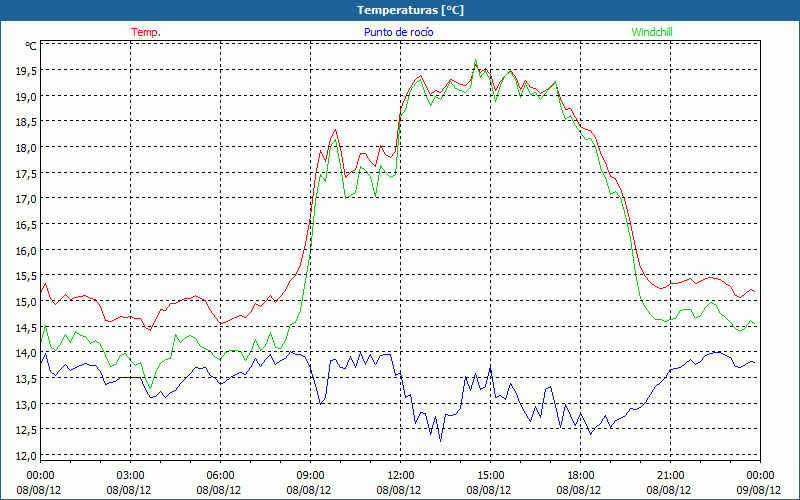Click the '08/08/12' date under 12:00
This screenshot has height=500, width=800.
[x=401, y=490]
